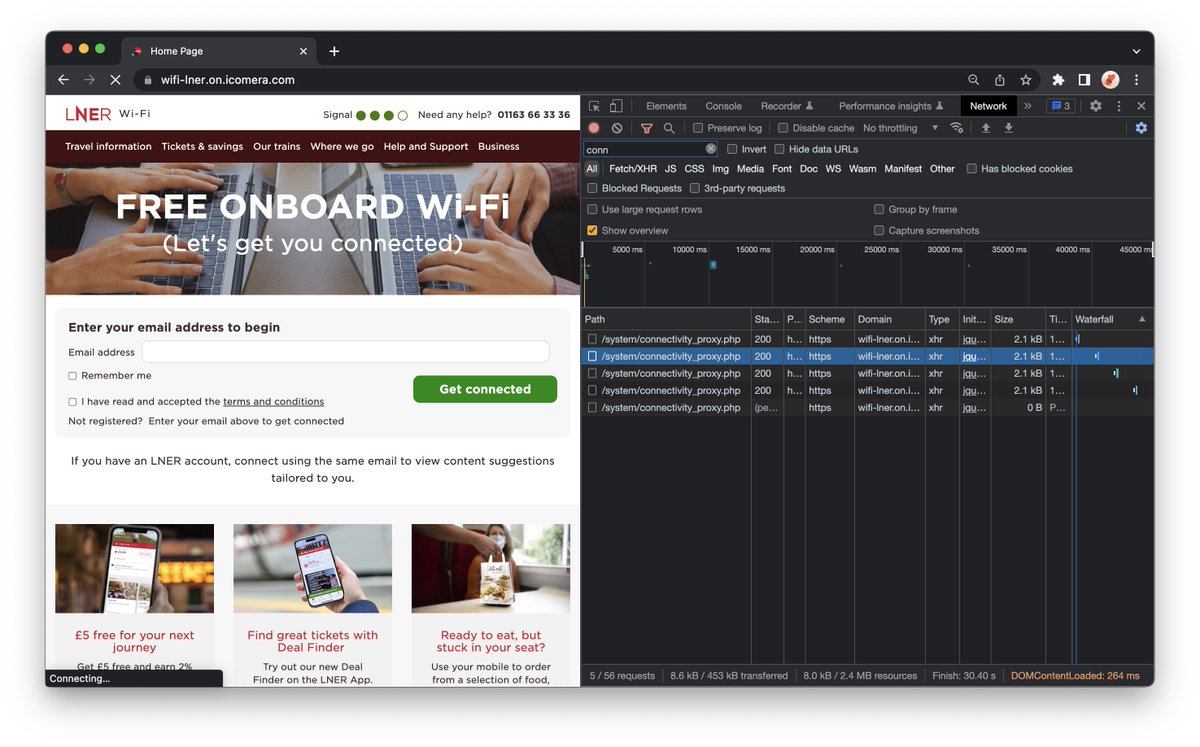Open the Chrome three-dot menu

click(1136, 80)
